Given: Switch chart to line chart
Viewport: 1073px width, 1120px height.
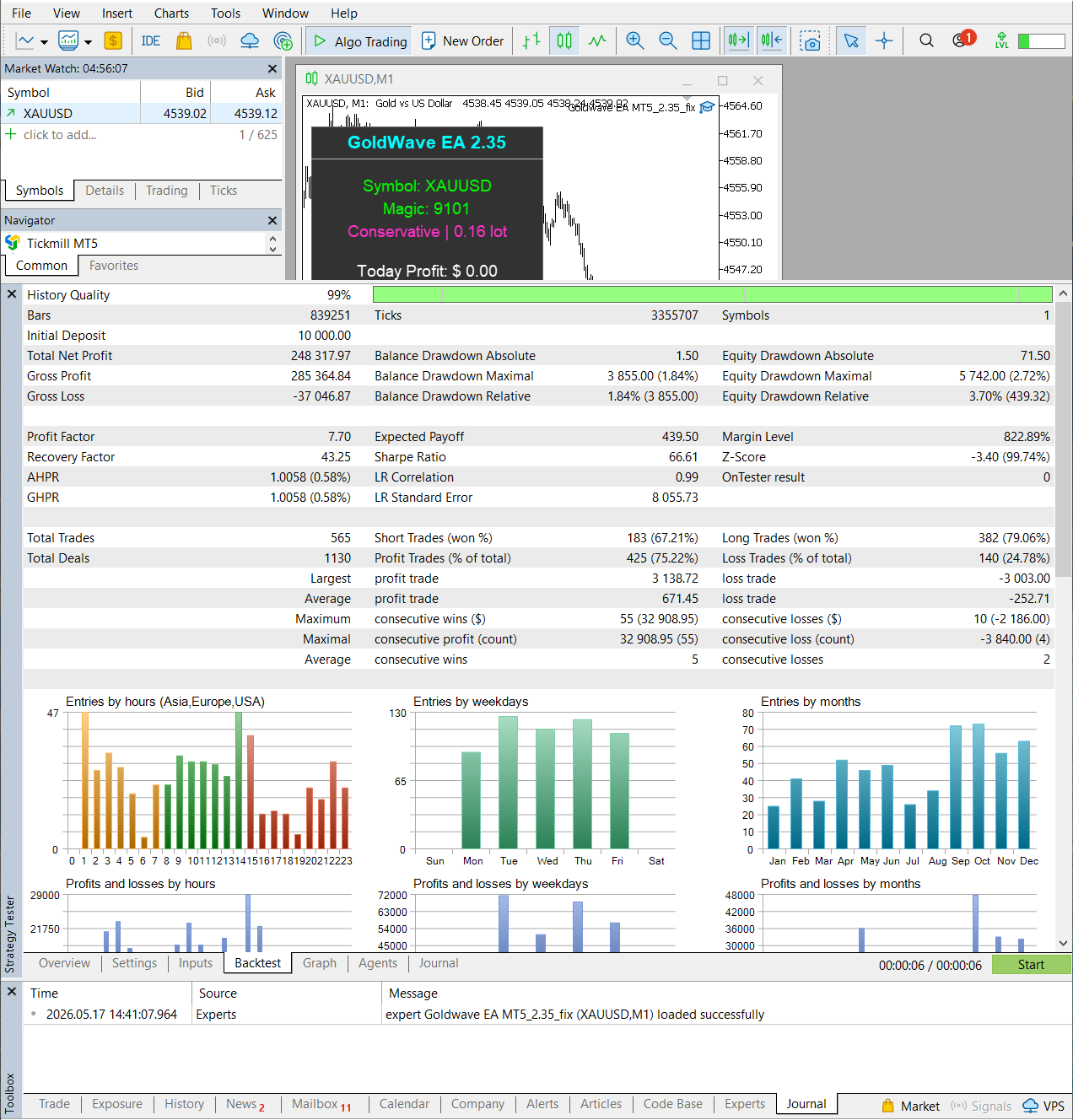Looking at the screenshot, I should click(x=597, y=40).
